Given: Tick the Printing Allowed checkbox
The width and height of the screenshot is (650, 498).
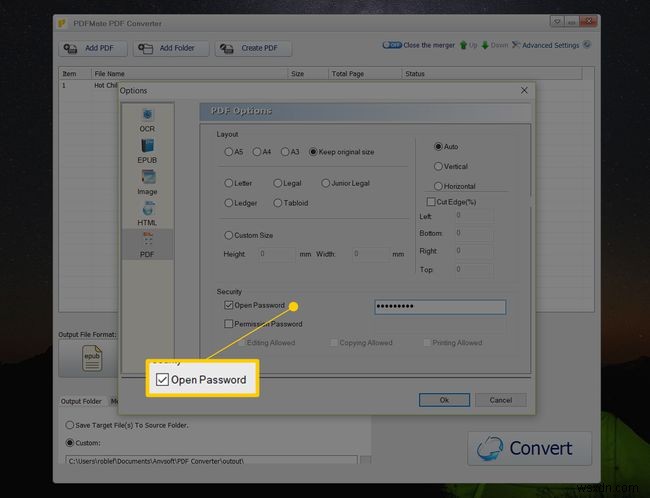Looking at the screenshot, I should [x=427, y=343].
